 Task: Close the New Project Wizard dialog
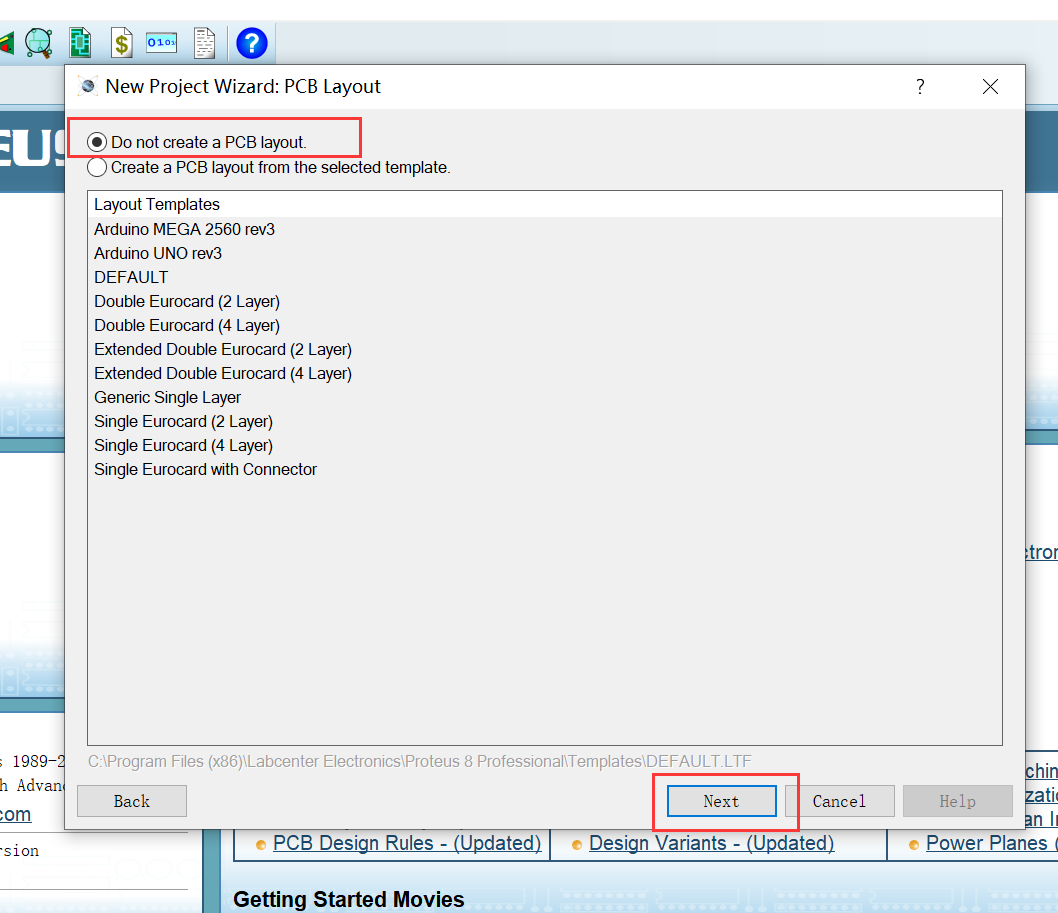990,86
